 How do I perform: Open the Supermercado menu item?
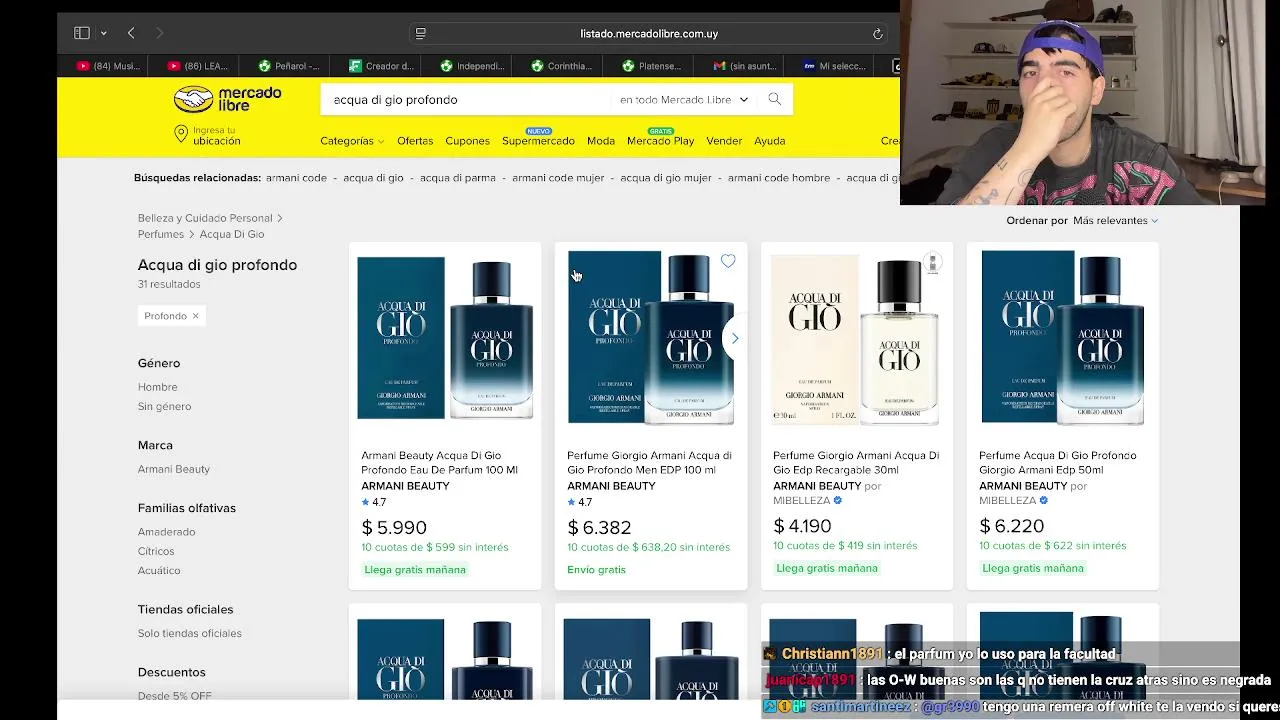coord(538,141)
